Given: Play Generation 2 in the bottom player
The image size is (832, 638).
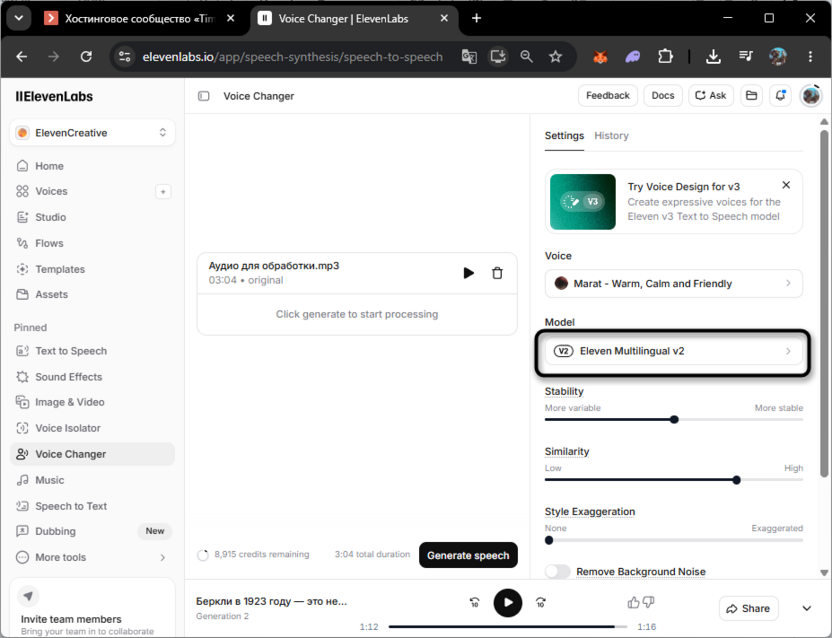Looking at the screenshot, I should (508, 603).
